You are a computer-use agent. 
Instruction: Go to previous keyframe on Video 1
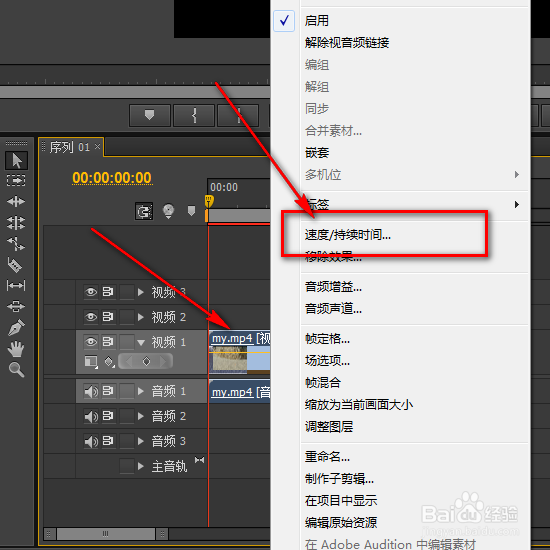(129, 361)
